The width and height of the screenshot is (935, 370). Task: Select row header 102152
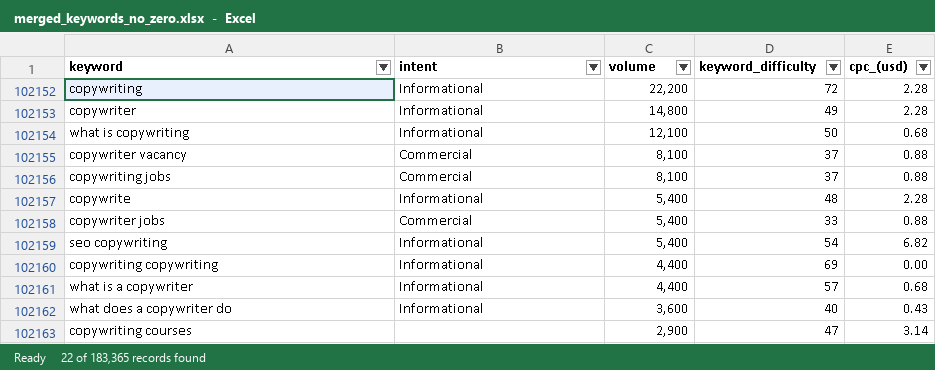(32, 90)
